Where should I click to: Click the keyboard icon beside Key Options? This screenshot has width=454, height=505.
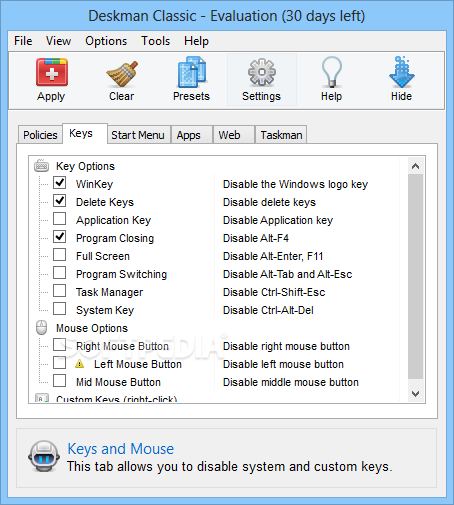[x=42, y=165]
